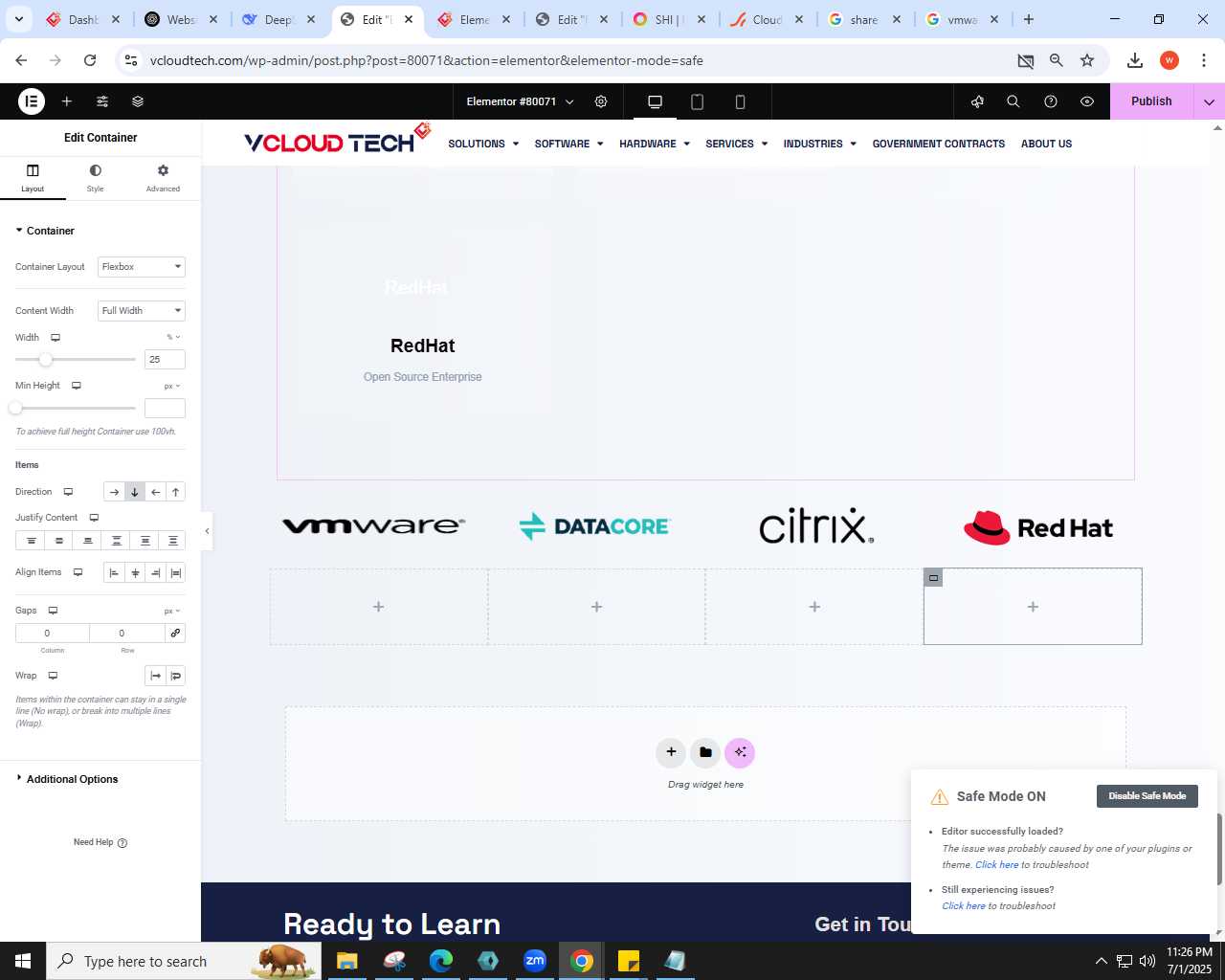Set Align Items to start
The height and width of the screenshot is (980, 1225).
point(114,573)
